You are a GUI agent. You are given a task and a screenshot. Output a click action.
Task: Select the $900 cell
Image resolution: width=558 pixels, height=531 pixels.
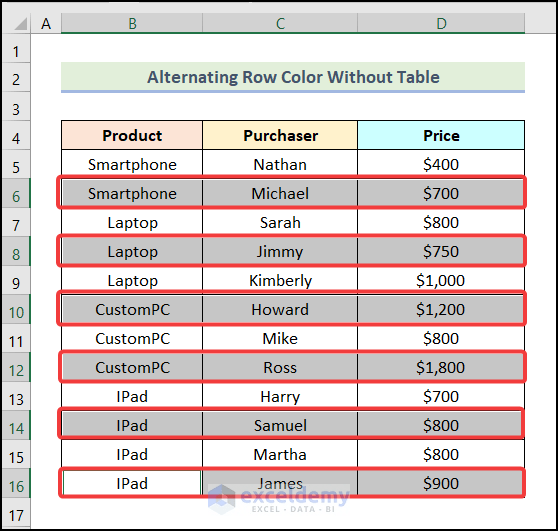tap(441, 483)
